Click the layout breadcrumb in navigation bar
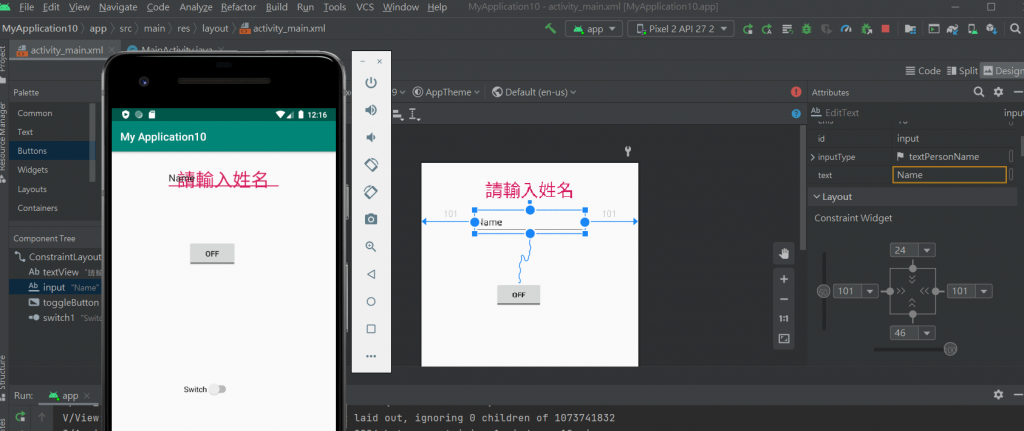1024x431 pixels. pos(215,29)
